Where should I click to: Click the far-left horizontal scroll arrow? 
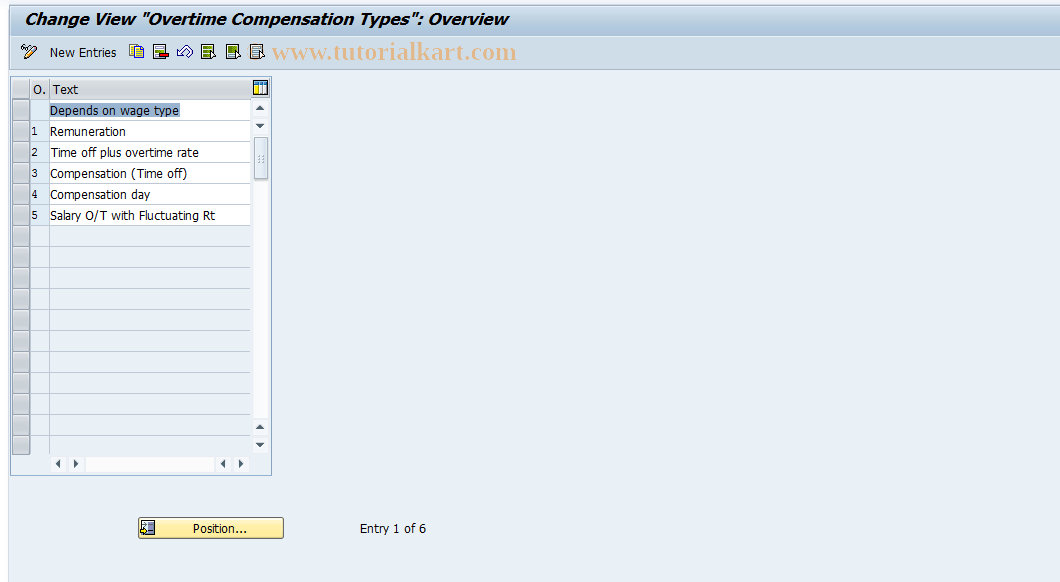58,464
